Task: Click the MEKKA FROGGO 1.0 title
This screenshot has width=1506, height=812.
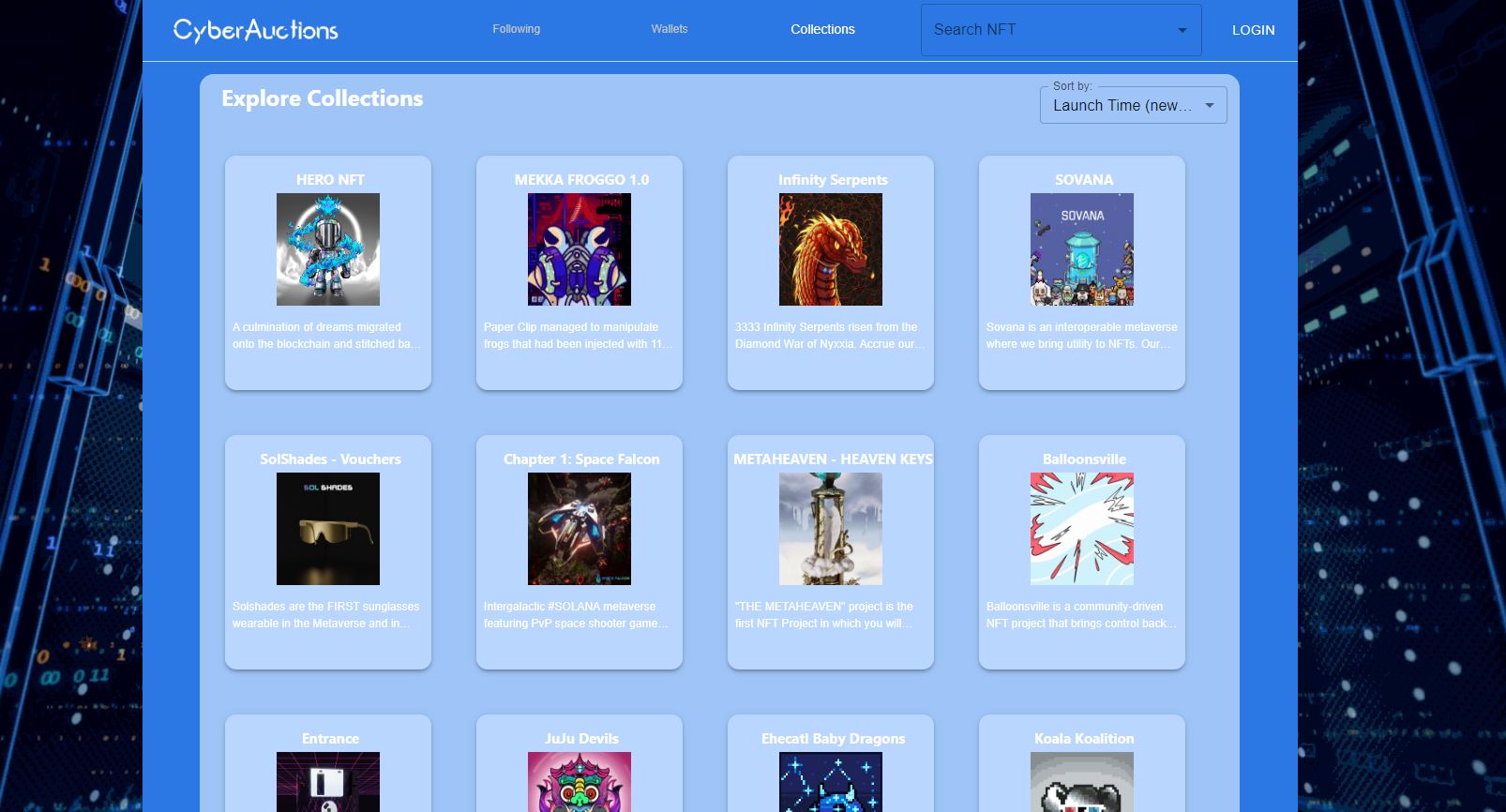Action: [581, 179]
